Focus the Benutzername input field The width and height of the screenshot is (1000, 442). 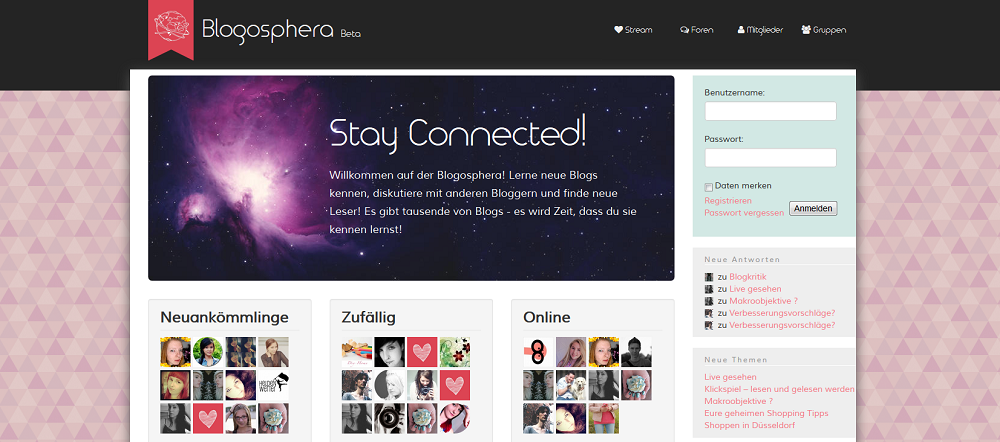770,111
